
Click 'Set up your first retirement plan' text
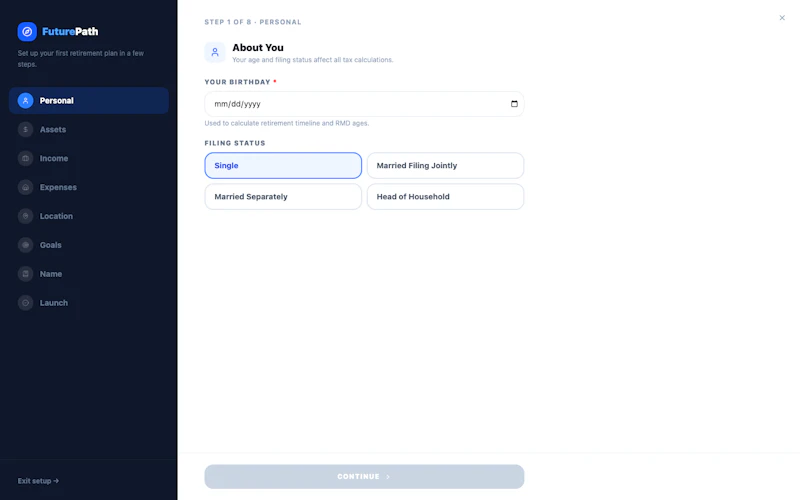[x=81, y=59]
